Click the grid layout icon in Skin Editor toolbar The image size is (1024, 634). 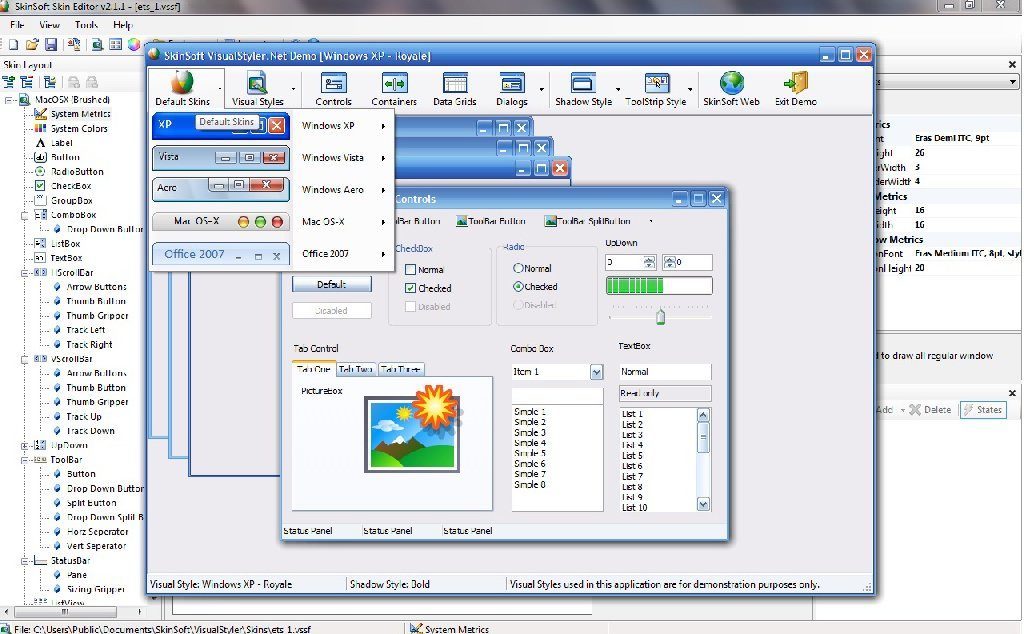[x=116, y=44]
